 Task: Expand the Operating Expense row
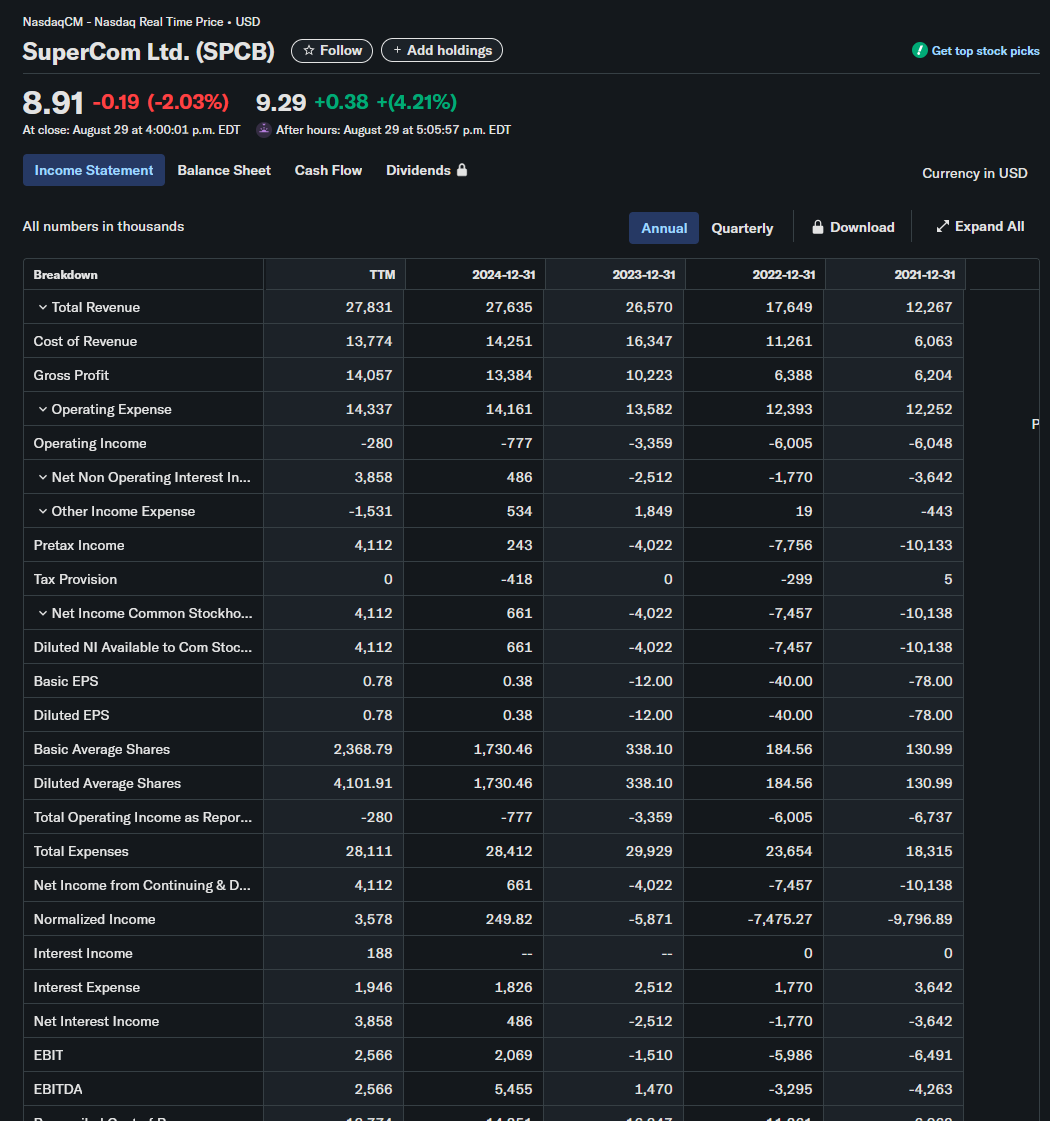tap(43, 410)
